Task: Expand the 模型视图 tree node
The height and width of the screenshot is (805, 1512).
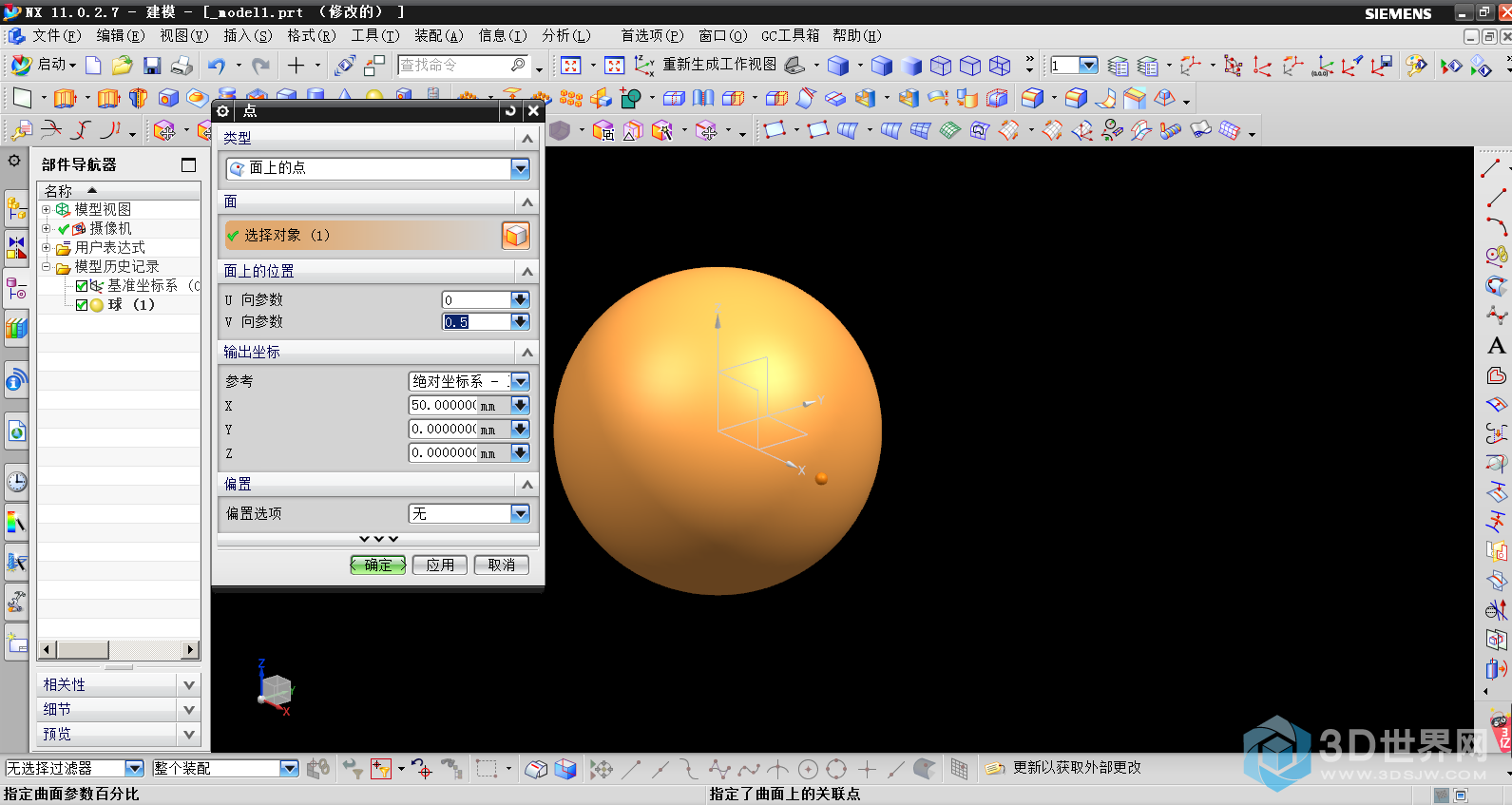Action: point(46,209)
